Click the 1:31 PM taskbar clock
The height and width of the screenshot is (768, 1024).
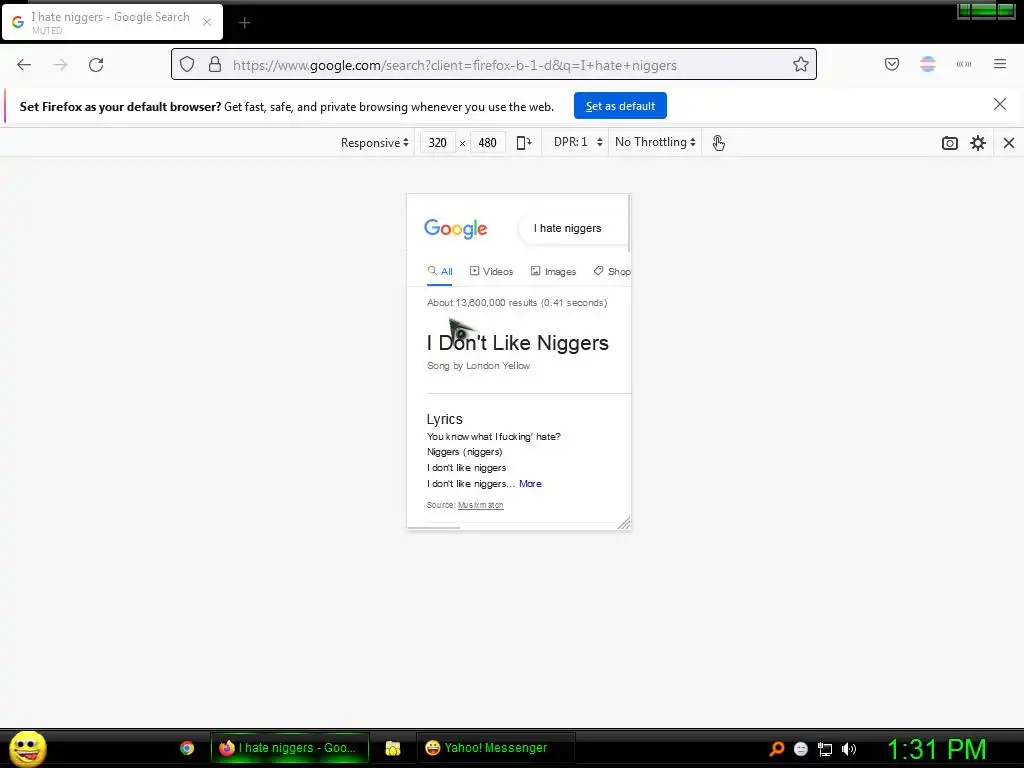pos(936,750)
